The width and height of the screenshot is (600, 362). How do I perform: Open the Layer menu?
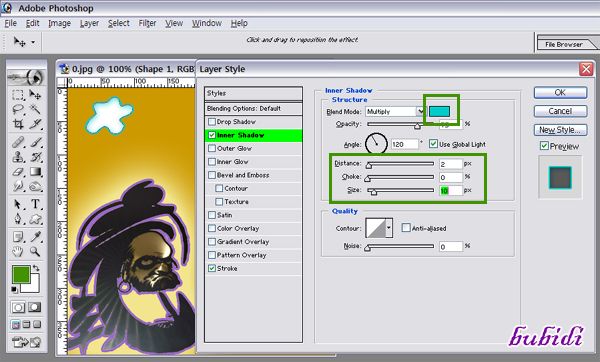pos(89,23)
